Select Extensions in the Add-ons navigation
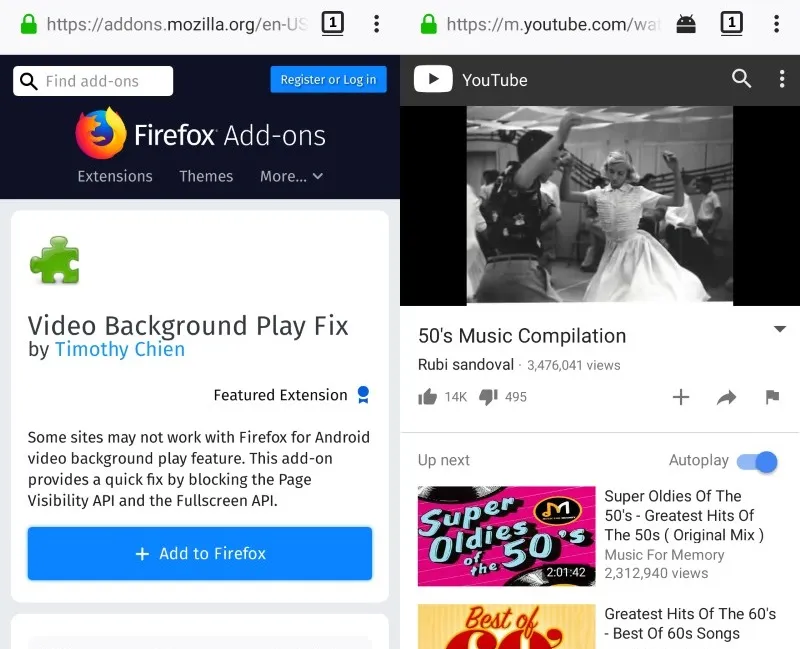Image resolution: width=800 pixels, height=649 pixels. click(x=114, y=176)
